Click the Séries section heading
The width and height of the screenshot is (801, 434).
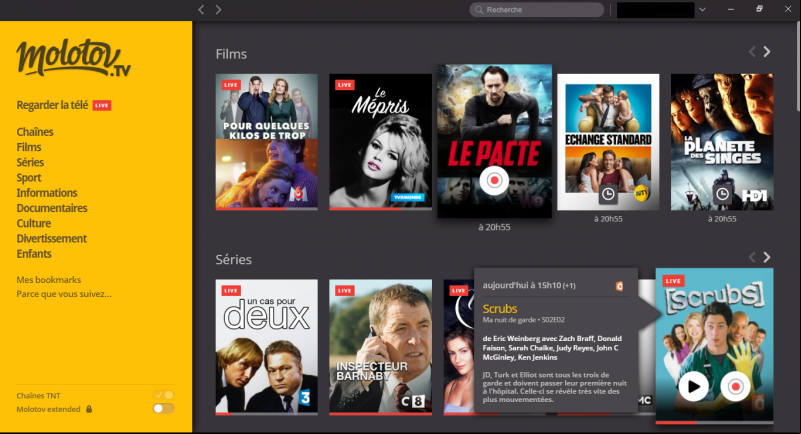coord(233,260)
